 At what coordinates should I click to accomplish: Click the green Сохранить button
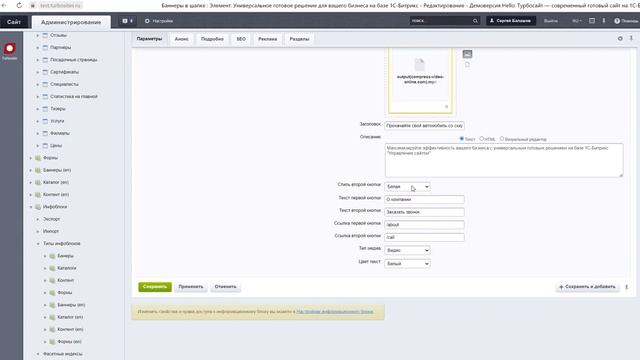pyautogui.click(x=155, y=287)
